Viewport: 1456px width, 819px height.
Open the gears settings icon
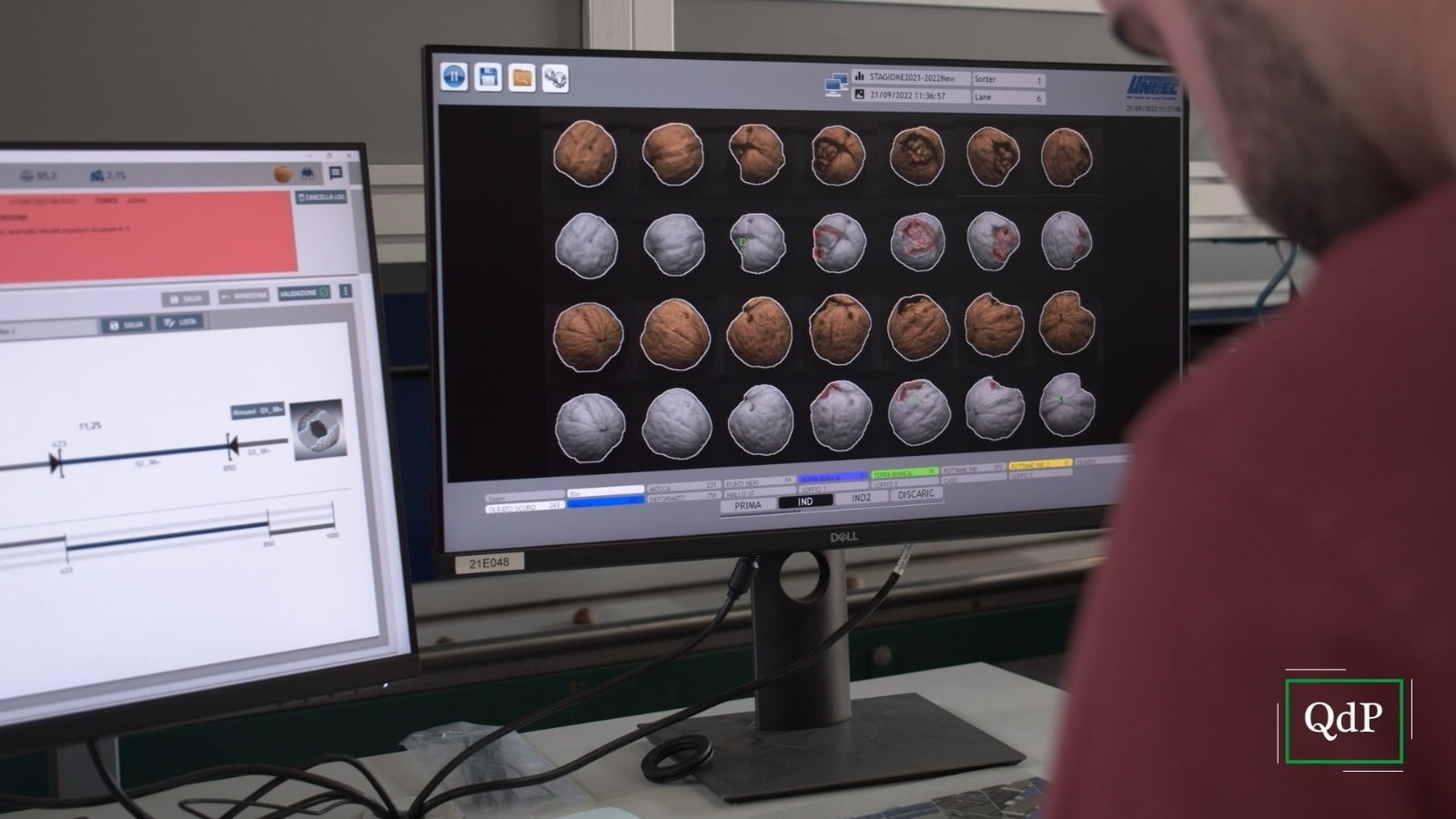point(555,79)
